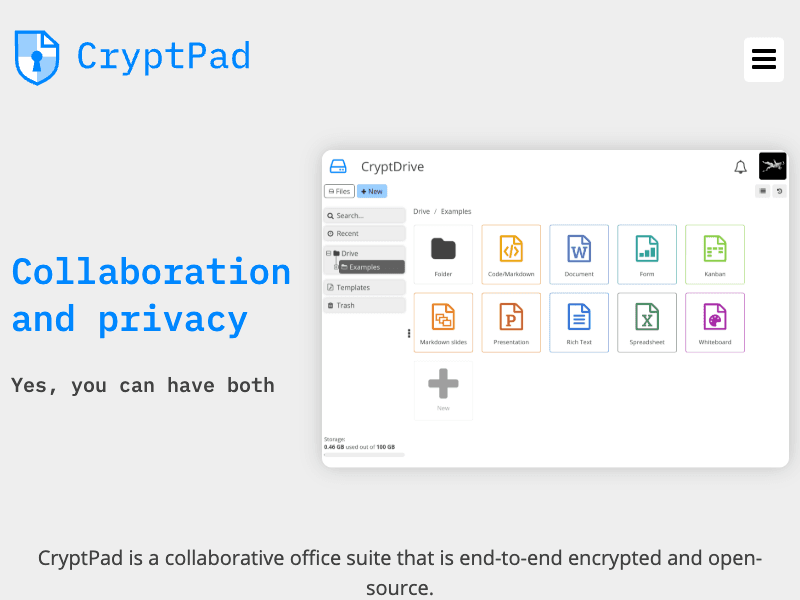This screenshot has height=600, width=800.
Task: Open the Presentation template icon
Action: pyautogui.click(x=511, y=322)
